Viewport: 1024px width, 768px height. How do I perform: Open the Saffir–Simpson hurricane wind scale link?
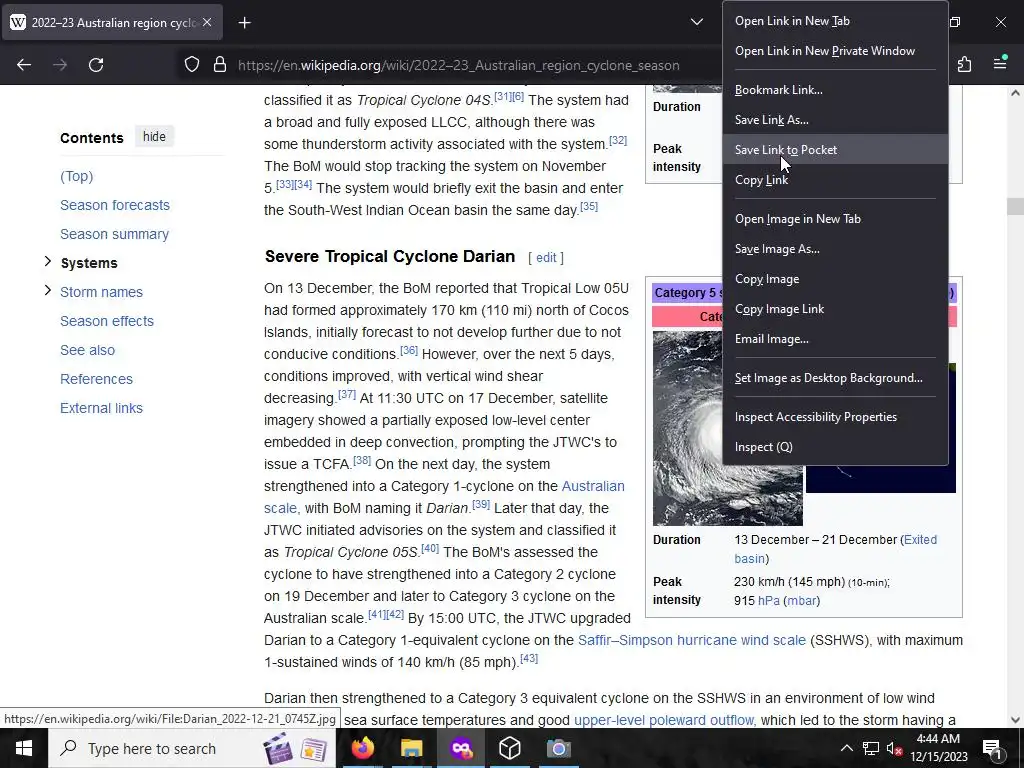[x=692, y=640]
